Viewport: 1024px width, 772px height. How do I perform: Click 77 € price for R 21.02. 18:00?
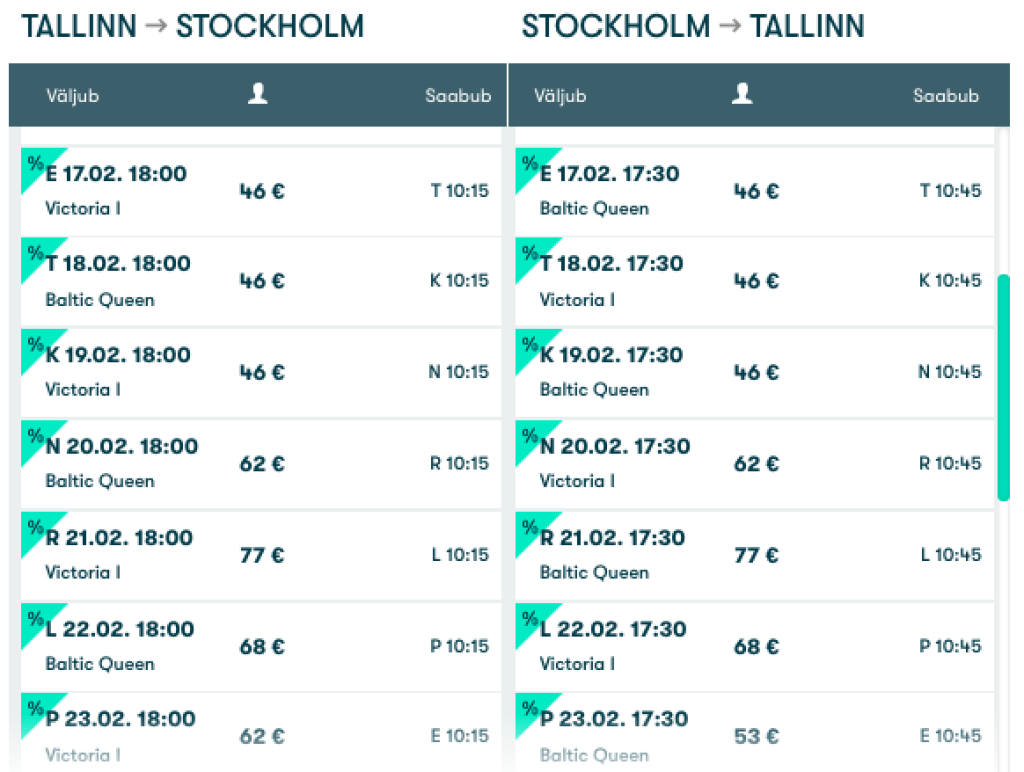click(261, 555)
